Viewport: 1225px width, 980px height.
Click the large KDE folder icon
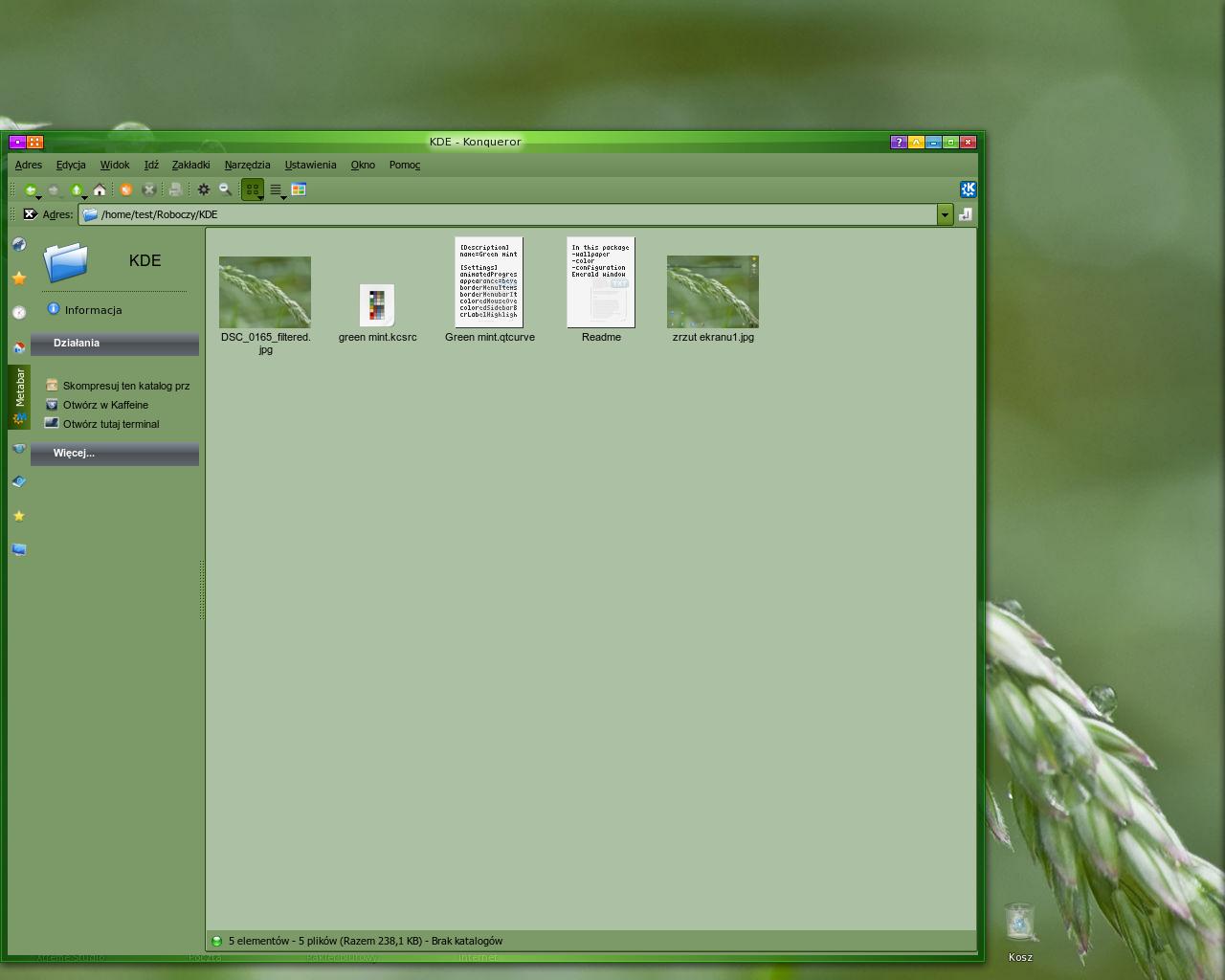click(x=66, y=261)
